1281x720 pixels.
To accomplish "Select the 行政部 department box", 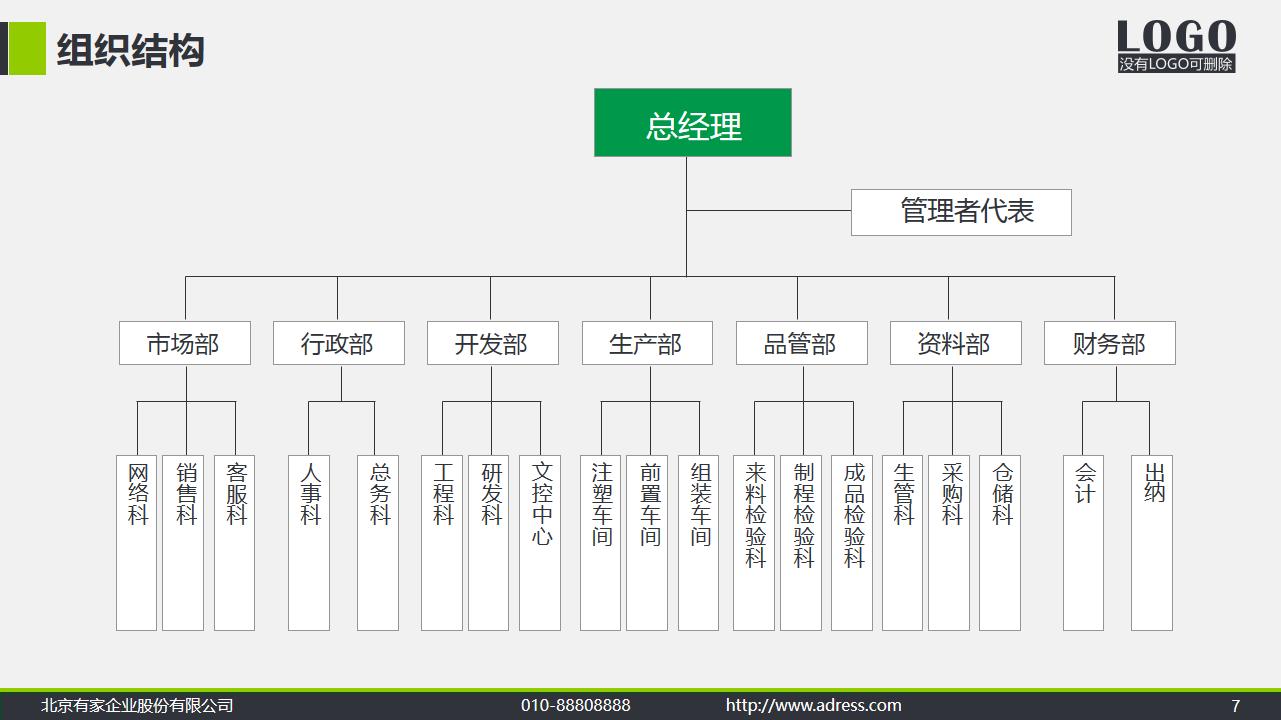I will (339, 343).
